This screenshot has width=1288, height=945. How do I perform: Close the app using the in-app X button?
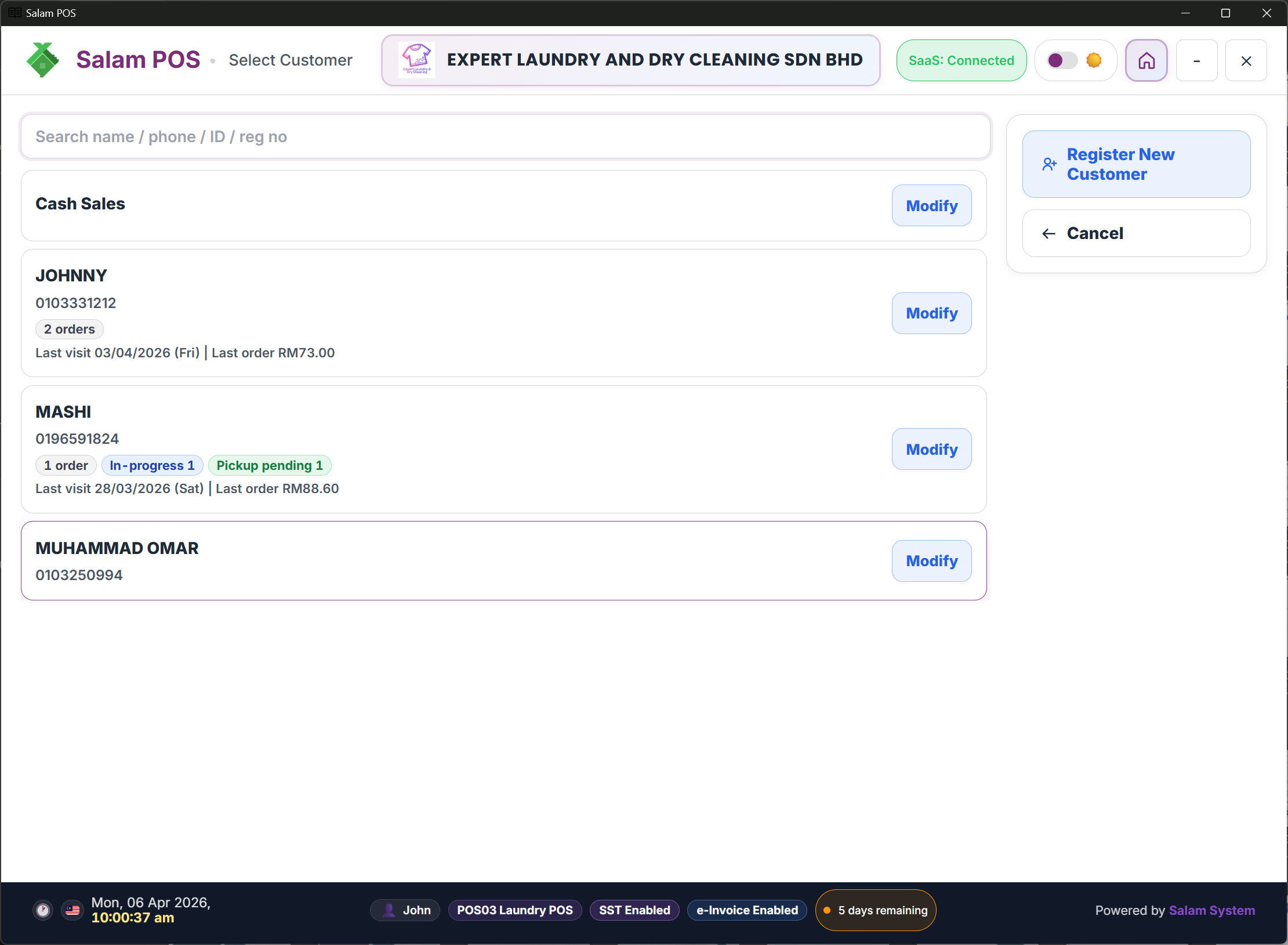tap(1246, 60)
